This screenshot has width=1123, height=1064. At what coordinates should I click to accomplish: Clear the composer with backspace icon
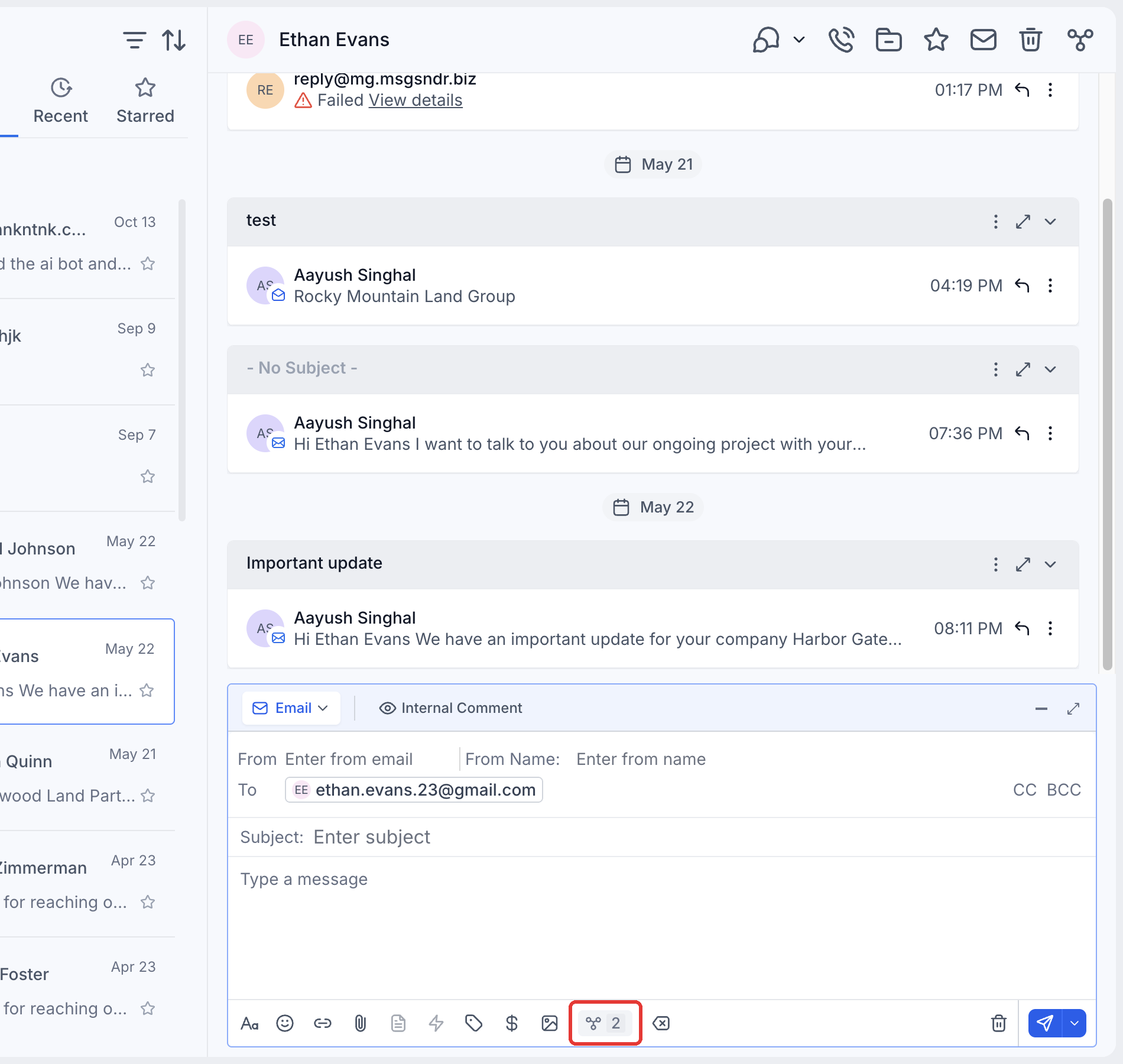click(661, 1023)
